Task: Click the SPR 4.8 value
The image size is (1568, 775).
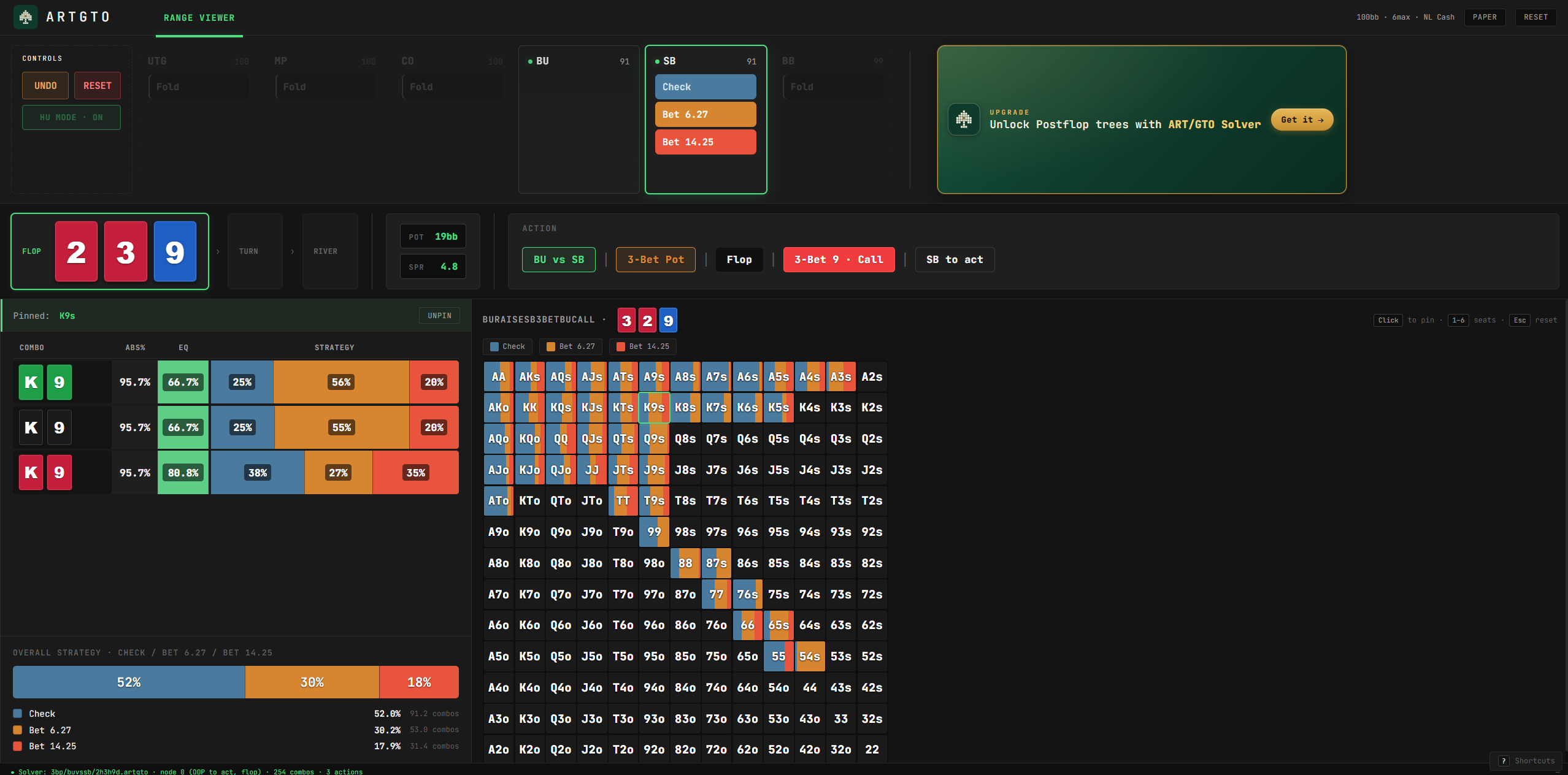Action: click(433, 267)
